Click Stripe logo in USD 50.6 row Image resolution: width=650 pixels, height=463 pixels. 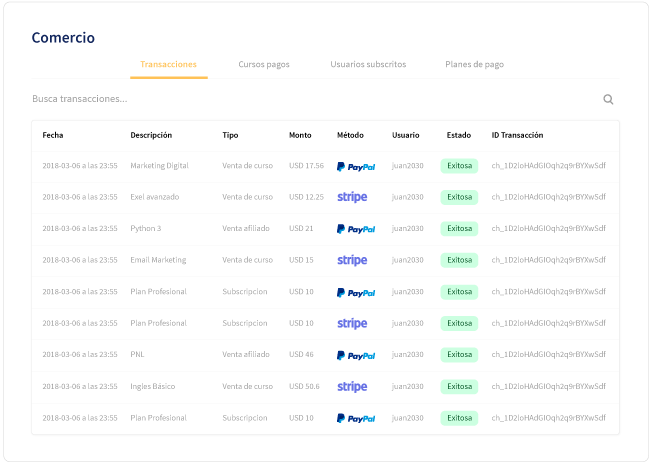[352, 386]
